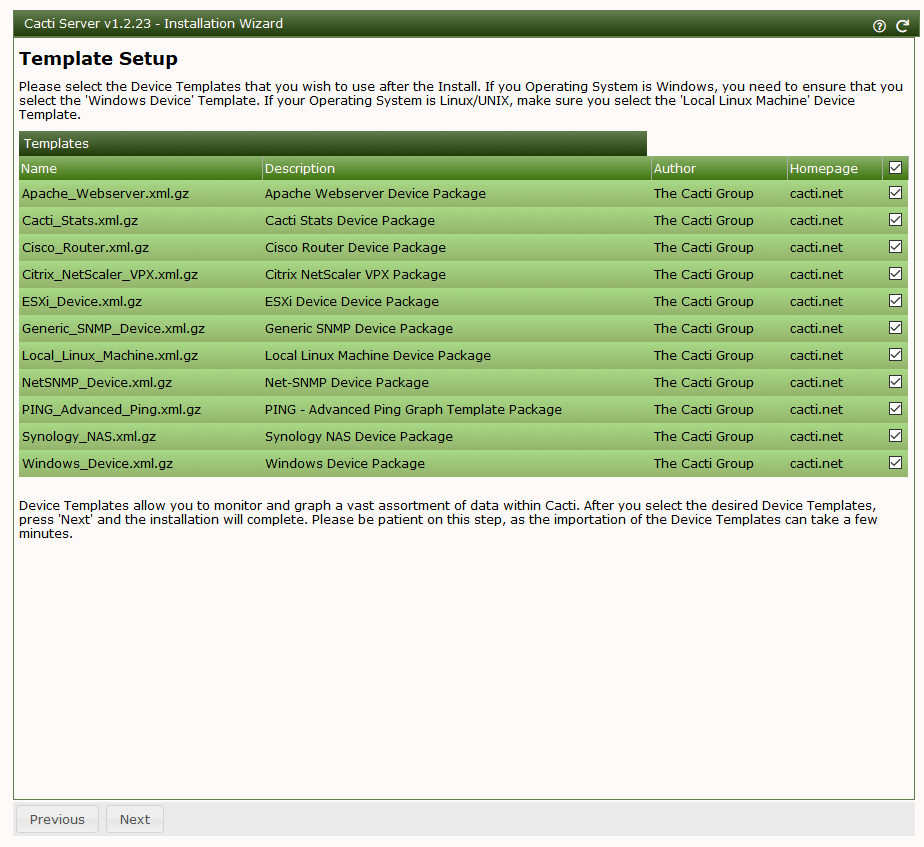Click 'ESXi Device Device Package' description
The width and height of the screenshot is (924, 847).
coord(352,302)
